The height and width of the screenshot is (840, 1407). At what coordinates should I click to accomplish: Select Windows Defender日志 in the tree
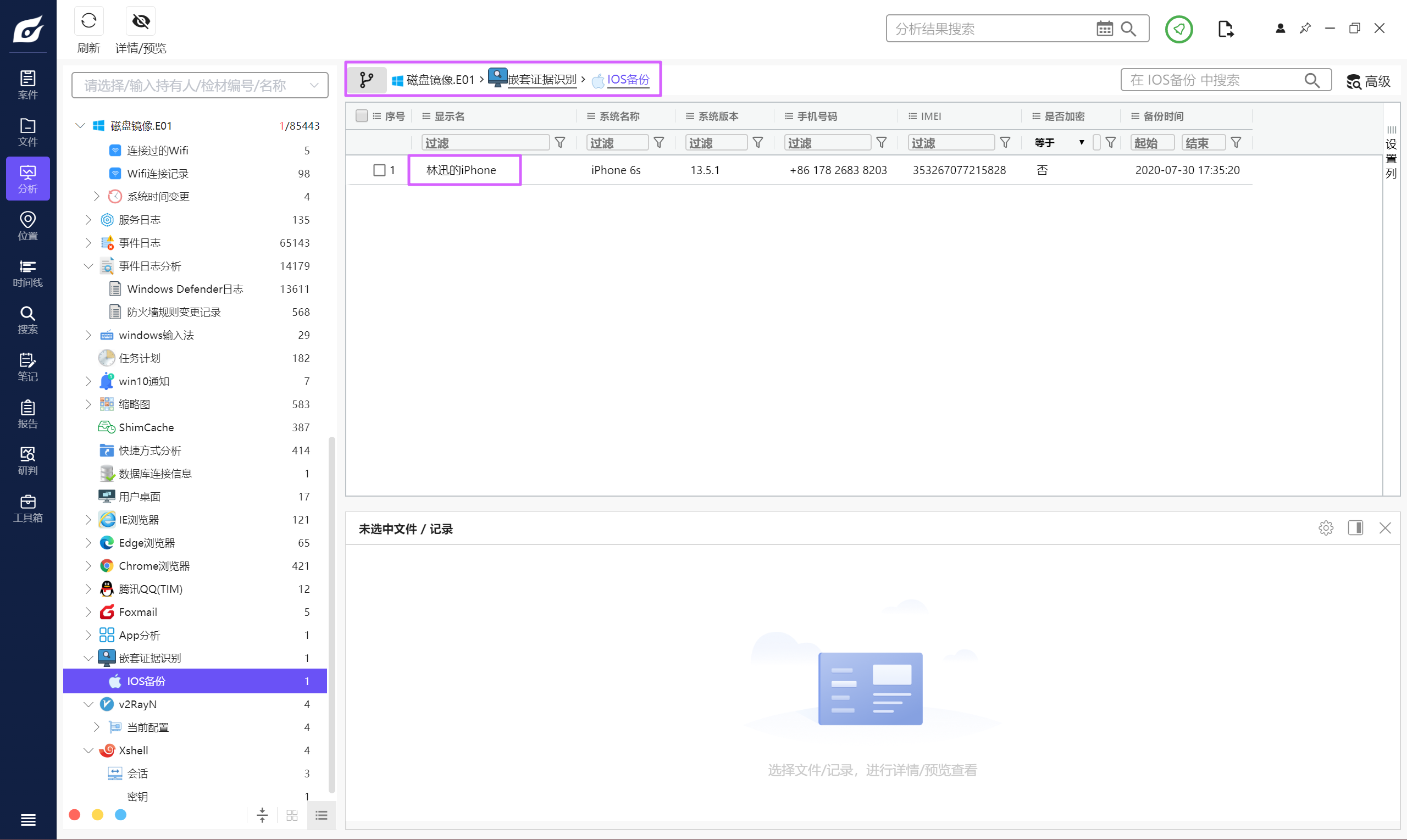pos(185,289)
